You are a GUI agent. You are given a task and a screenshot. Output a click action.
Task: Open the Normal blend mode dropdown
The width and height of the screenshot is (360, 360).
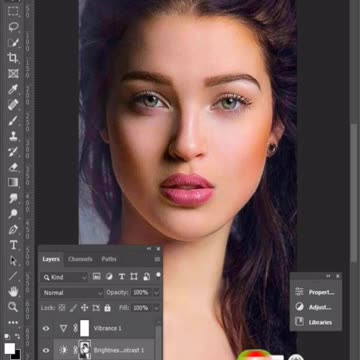click(x=72, y=293)
